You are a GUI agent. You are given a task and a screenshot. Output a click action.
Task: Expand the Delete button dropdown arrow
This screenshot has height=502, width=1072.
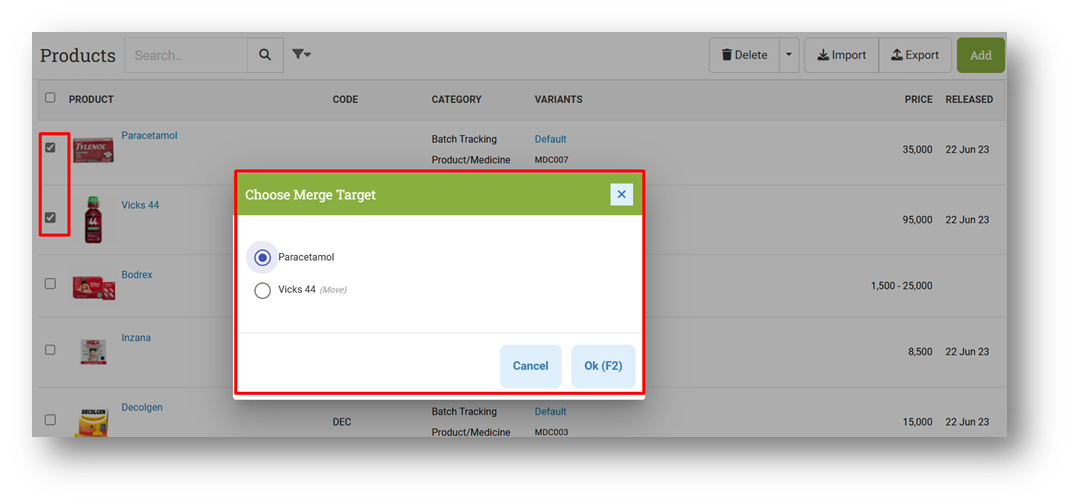coord(789,55)
